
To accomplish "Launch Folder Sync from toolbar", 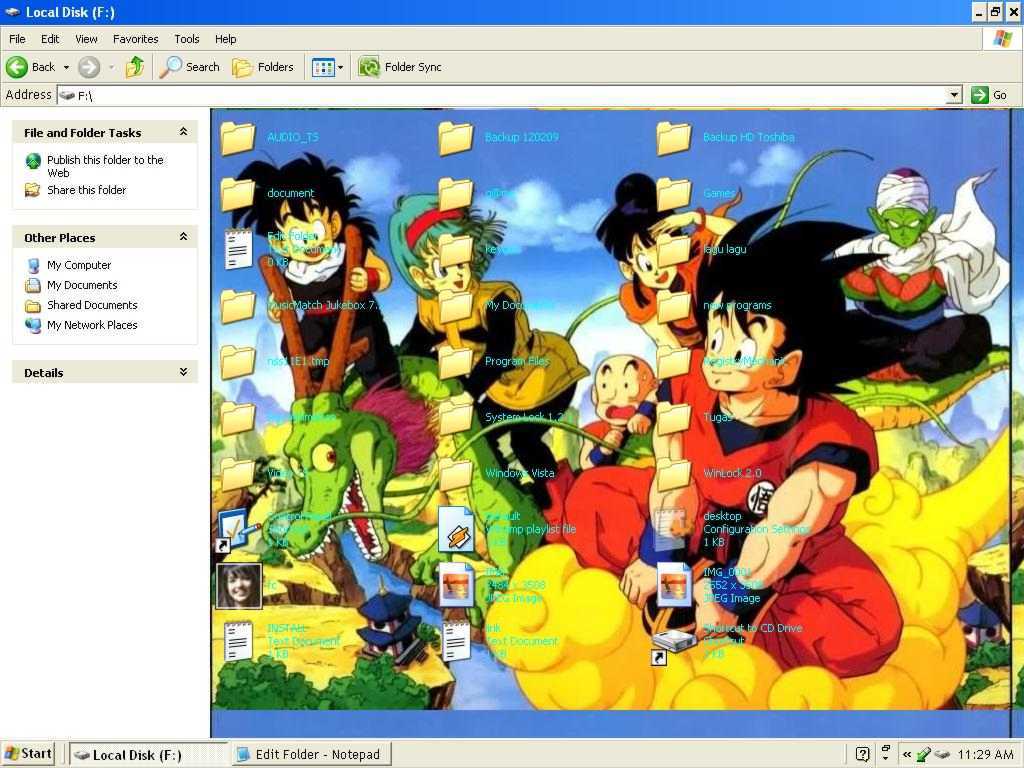I will pyautogui.click(x=400, y=67).
